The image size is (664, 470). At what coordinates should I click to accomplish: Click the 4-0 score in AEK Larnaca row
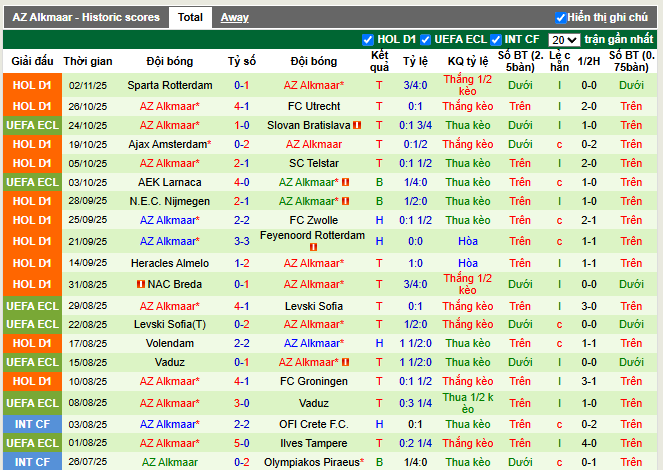[x=242, y=182]
